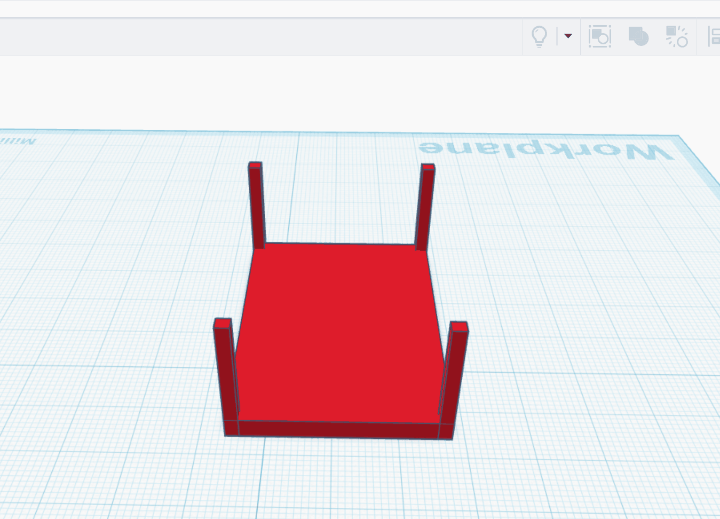720x519 pixels.
Task: Click the Show All lightbulb icon
Action: coord(539,36)
